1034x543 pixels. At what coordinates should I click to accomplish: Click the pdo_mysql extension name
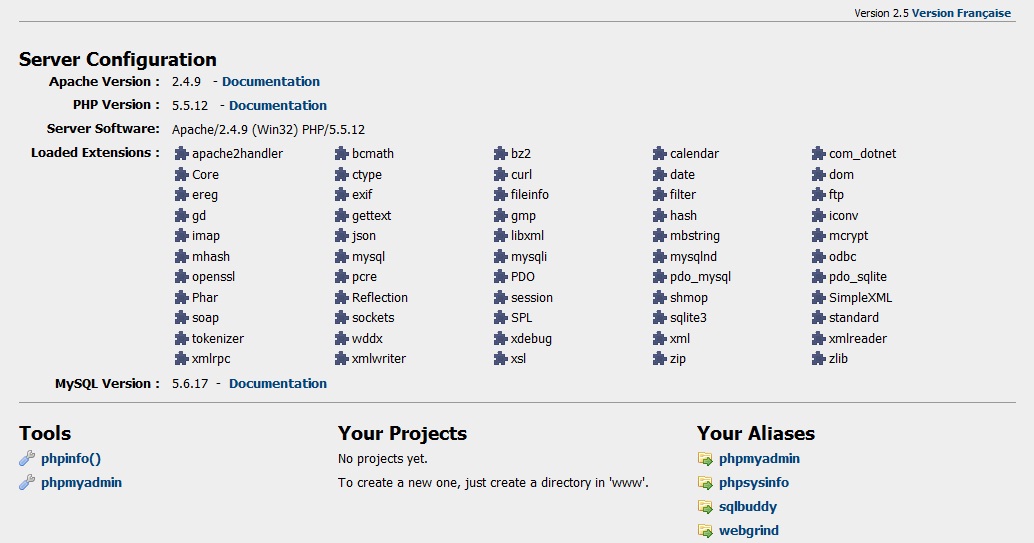[700, 277]
